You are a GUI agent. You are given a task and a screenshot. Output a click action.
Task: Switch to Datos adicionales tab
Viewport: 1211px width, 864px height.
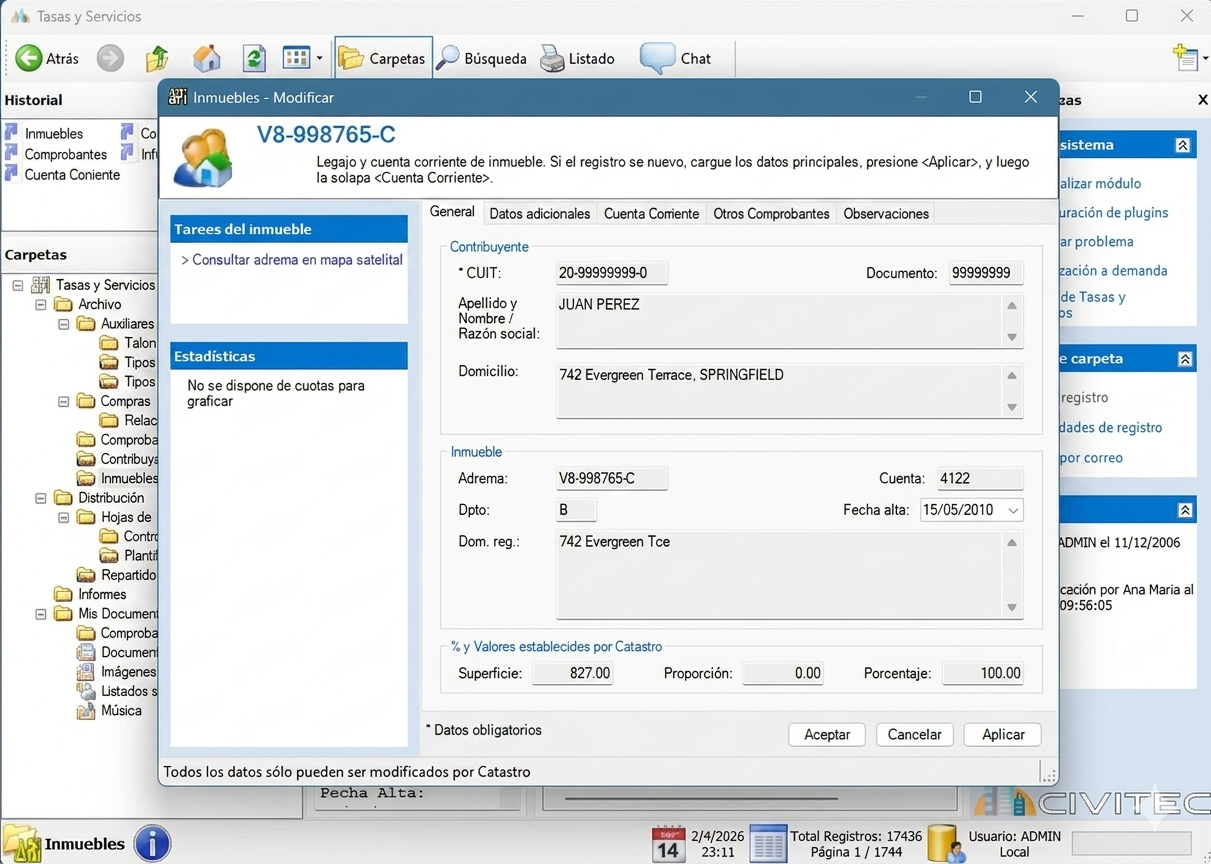[540, 213]
